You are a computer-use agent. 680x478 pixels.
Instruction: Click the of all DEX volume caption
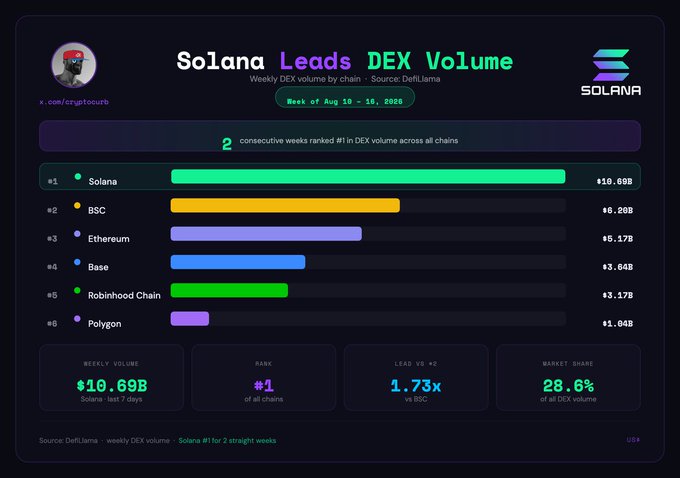[x=568, y=399]
